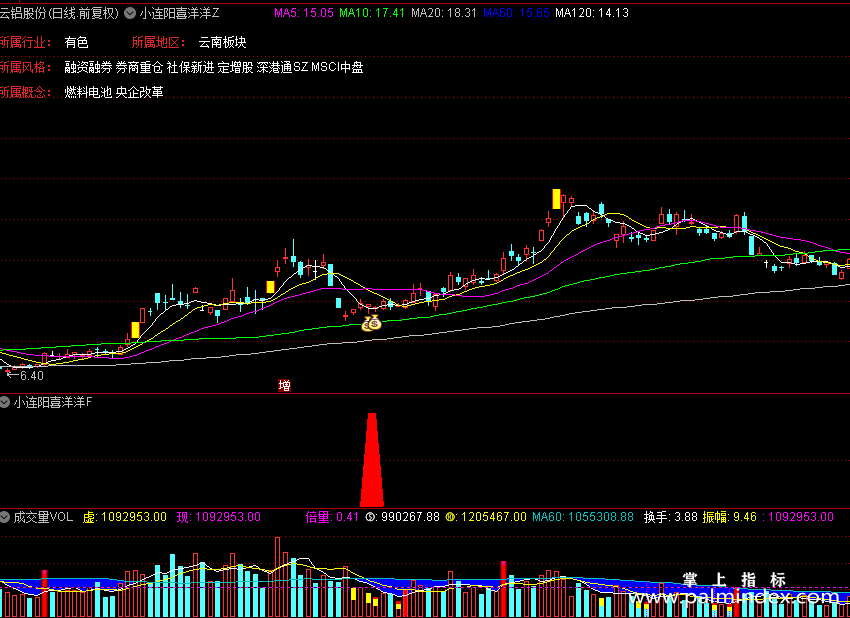Click the 小连阳喜洋洋F panel title

click(x=53, y=402)
